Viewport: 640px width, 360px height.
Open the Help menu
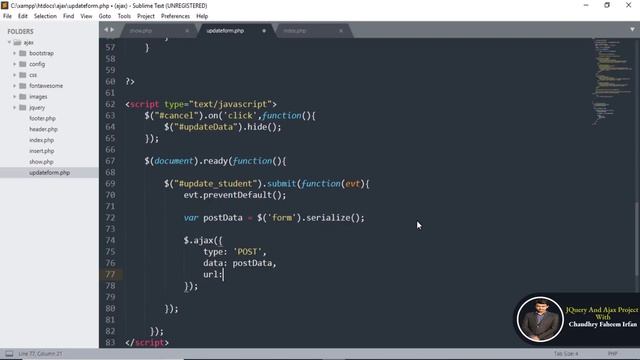tap(202, 16)
